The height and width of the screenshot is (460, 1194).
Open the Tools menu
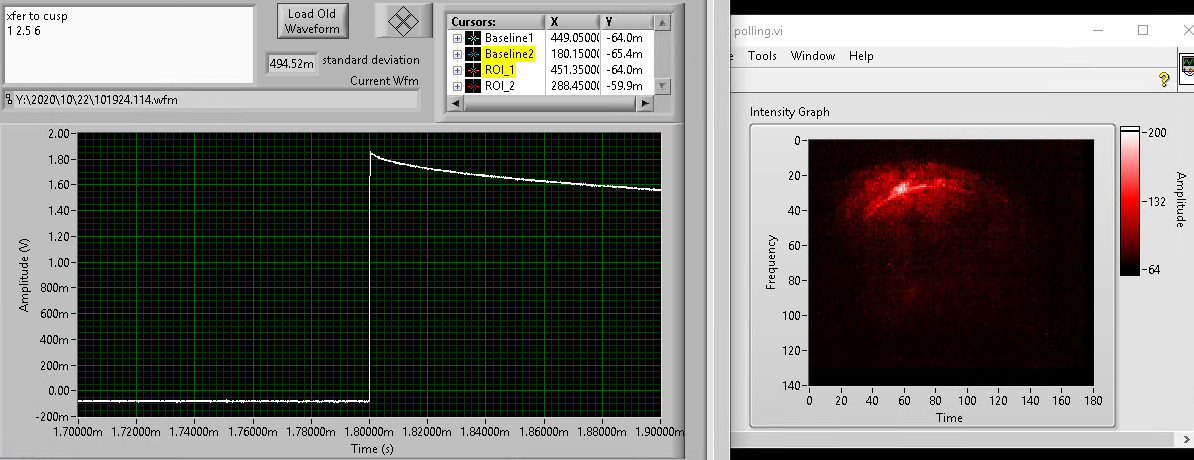click(x=762, y=56)
